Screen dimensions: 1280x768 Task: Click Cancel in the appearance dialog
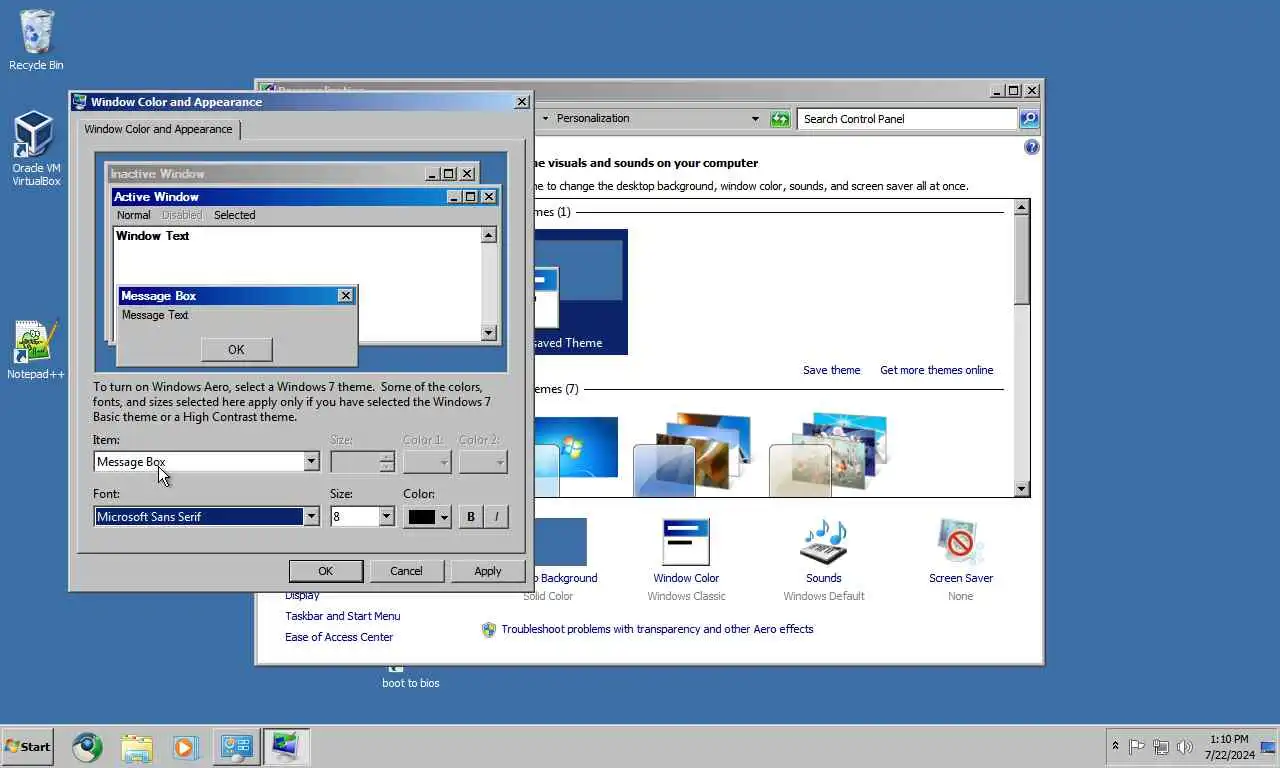[406, 571]
